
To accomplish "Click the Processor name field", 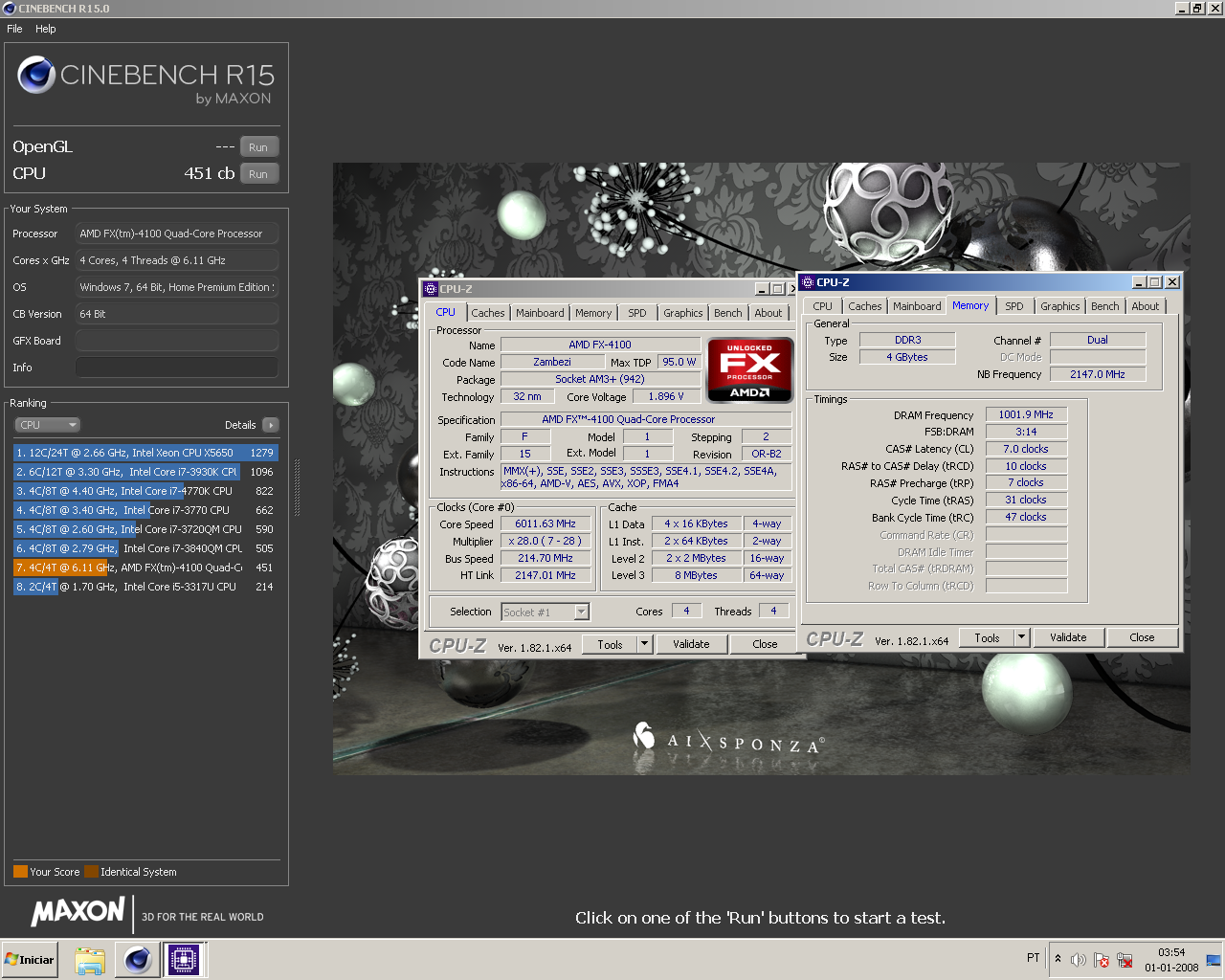I will pos(177,234).
